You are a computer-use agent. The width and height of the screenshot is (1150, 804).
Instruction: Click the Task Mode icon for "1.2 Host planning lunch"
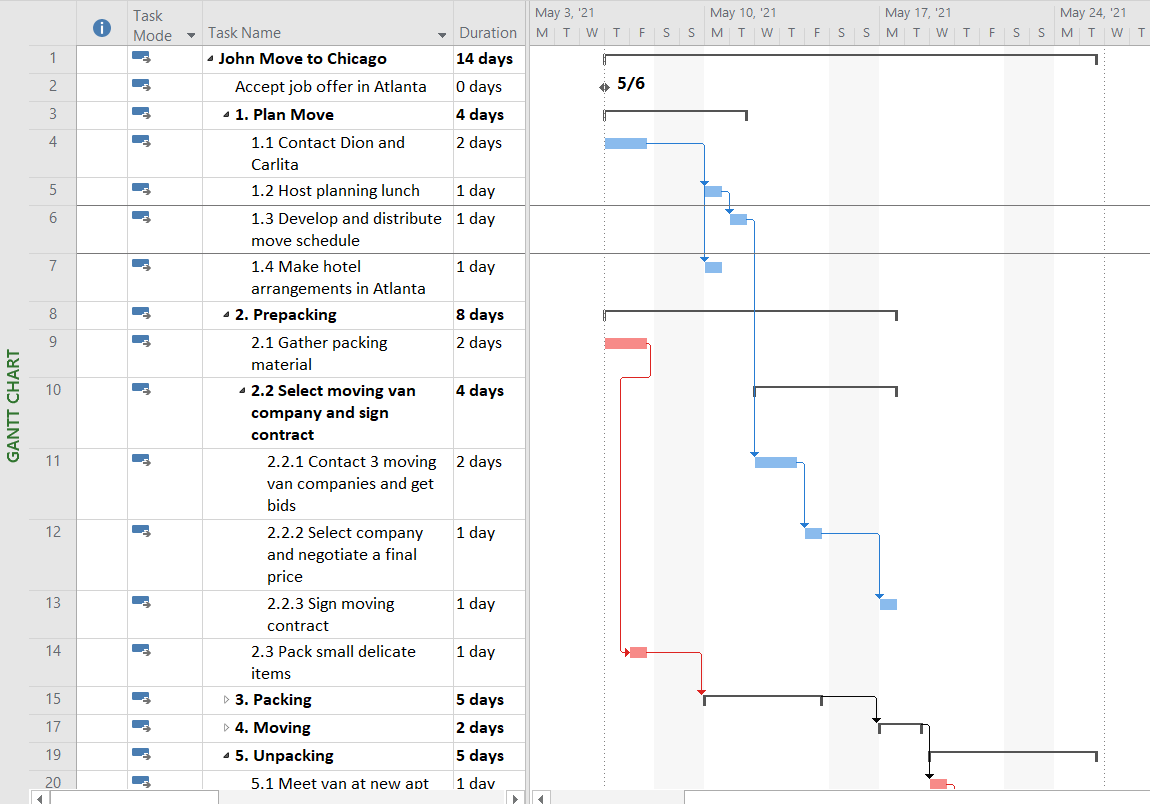point(140,190)
